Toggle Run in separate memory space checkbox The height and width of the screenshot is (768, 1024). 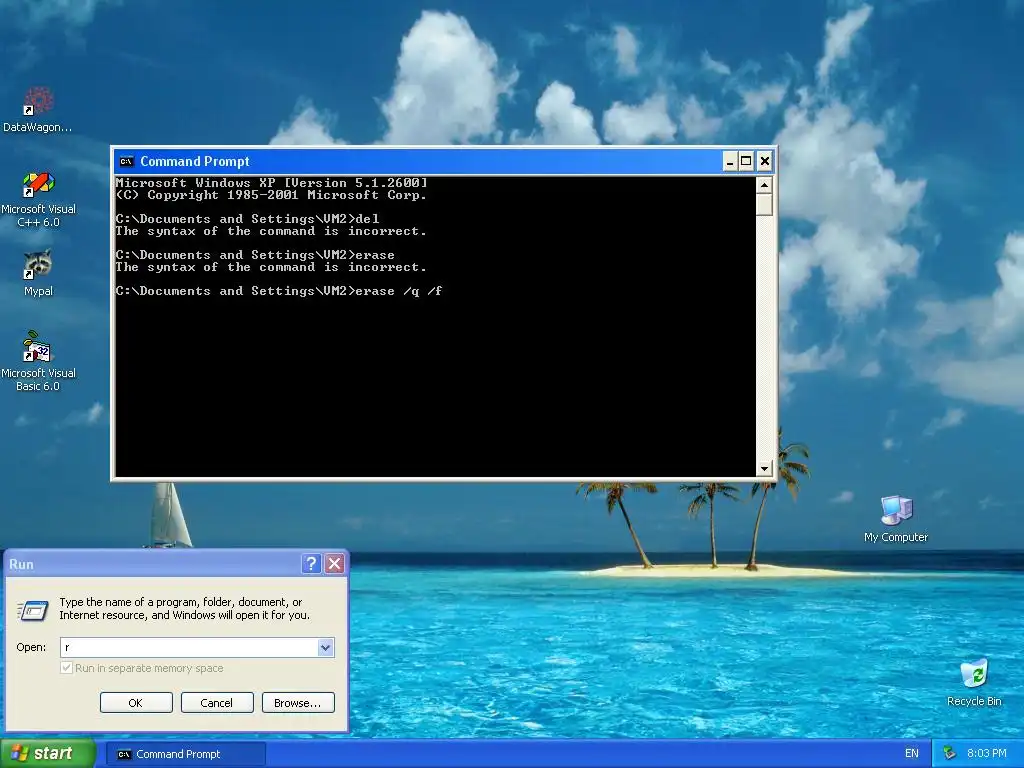(x=66, y=668)
